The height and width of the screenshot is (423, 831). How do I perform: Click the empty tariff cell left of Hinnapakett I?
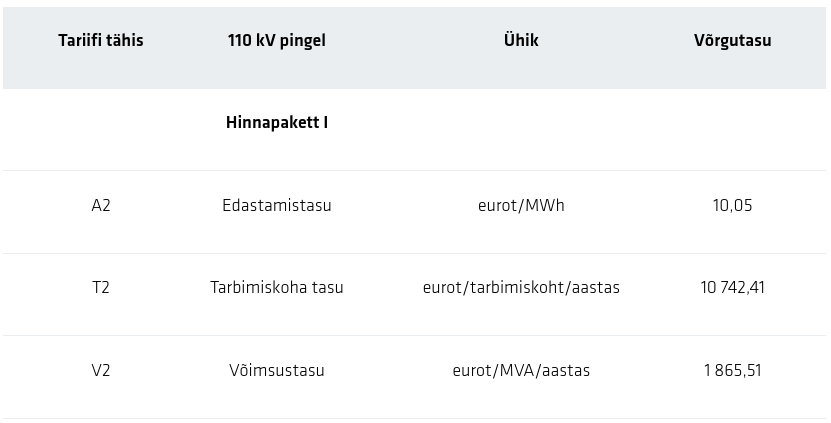pyautogui.click(x=101, y=123)
